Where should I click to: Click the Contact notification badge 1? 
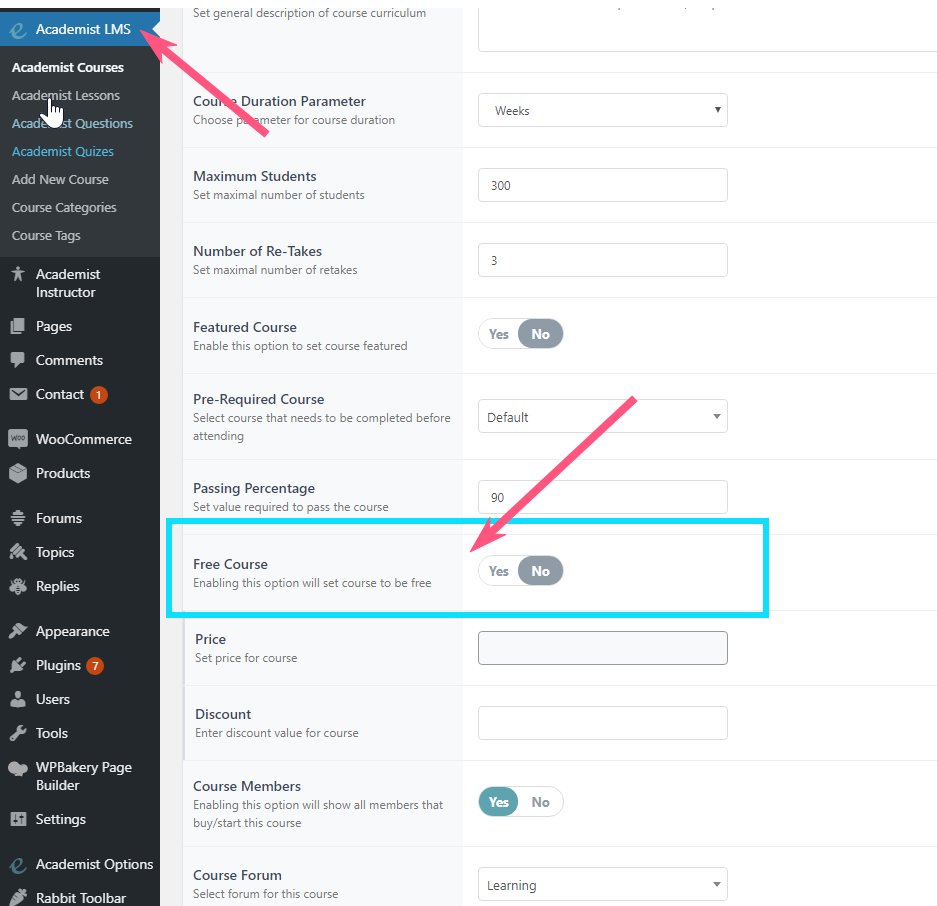[99, 395]
